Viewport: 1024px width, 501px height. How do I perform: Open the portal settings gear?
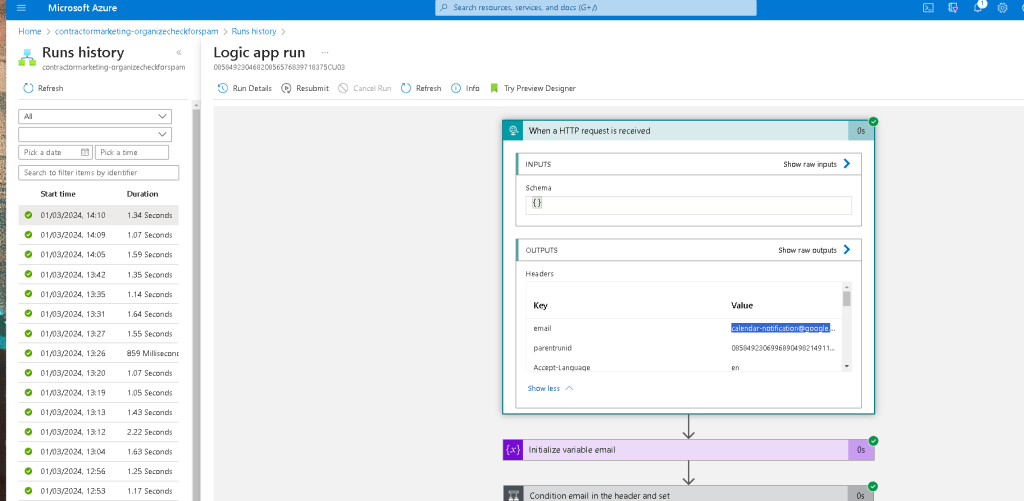coord(1002,8)
